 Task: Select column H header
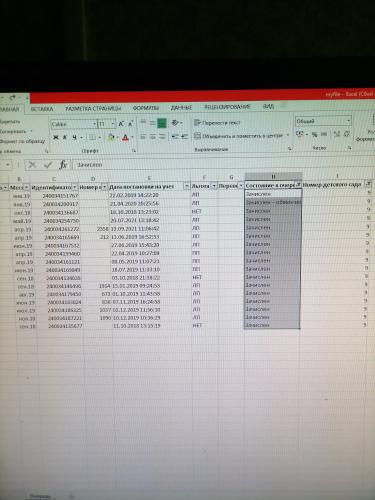coord(273,177)
